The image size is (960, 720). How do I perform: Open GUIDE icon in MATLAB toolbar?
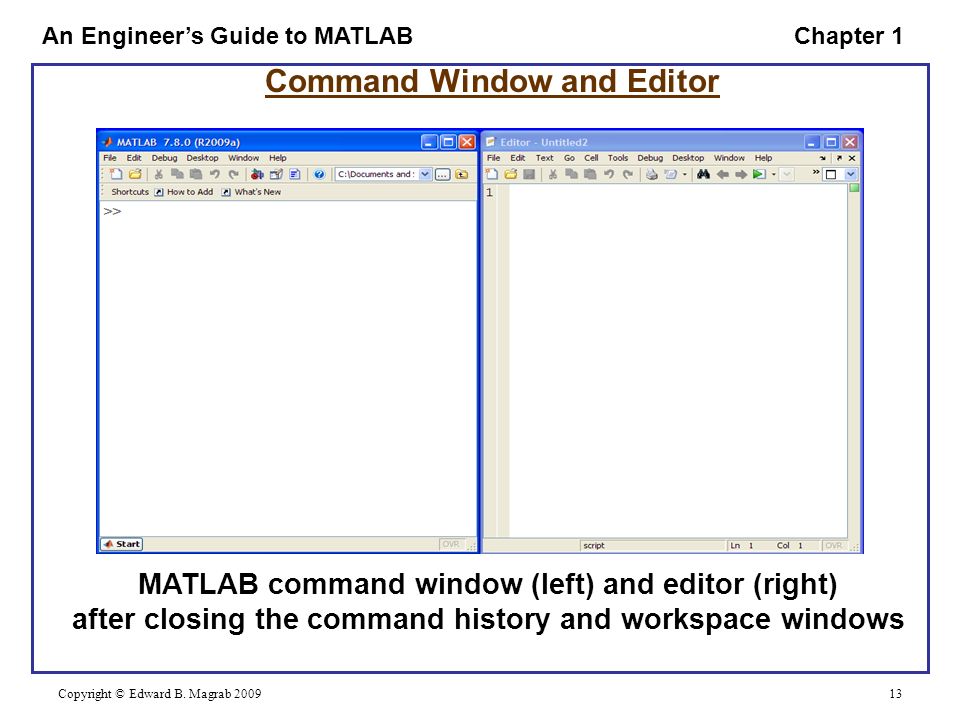(276, 174)
